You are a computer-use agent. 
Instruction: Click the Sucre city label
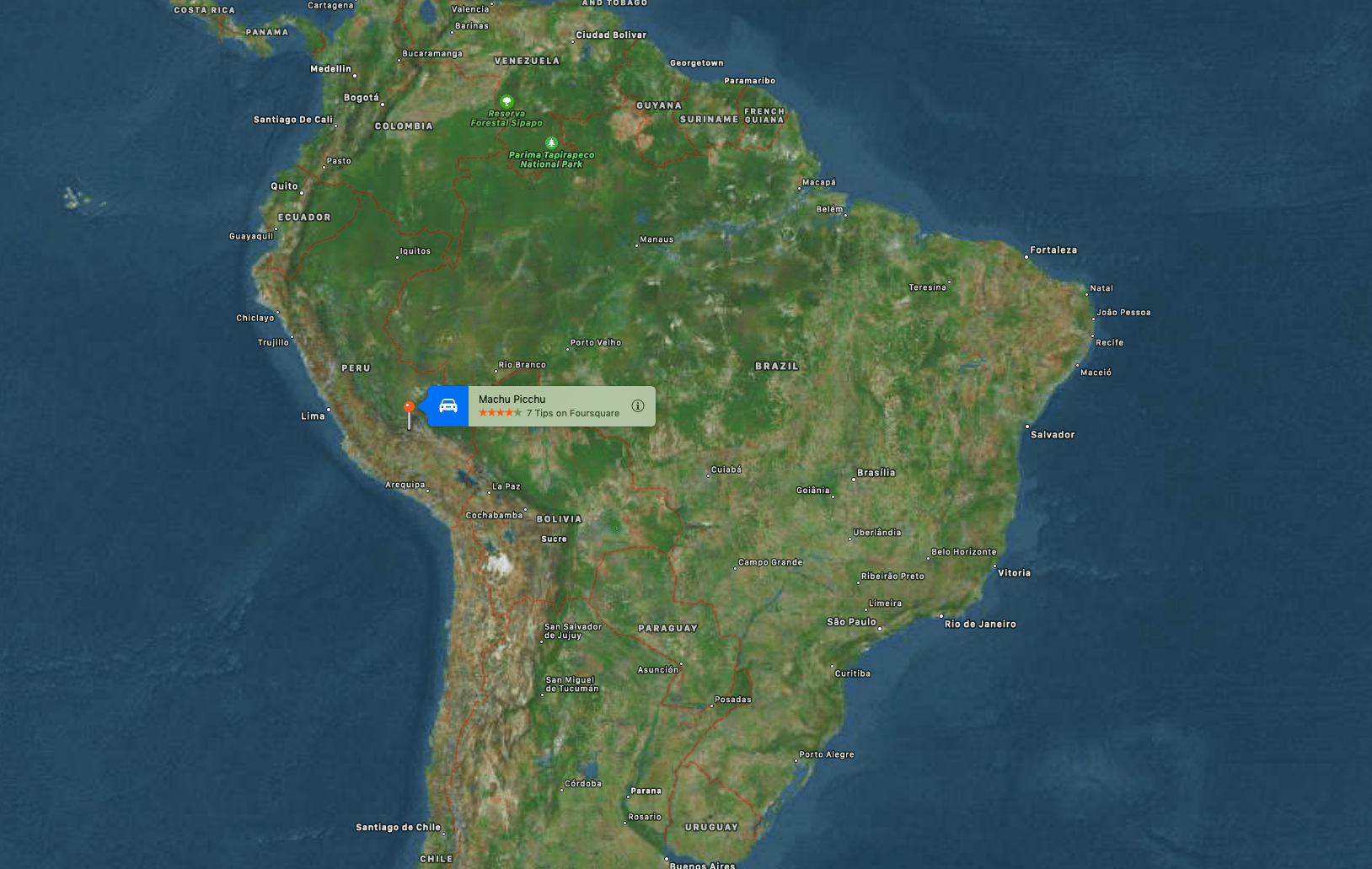click(555, 539)
